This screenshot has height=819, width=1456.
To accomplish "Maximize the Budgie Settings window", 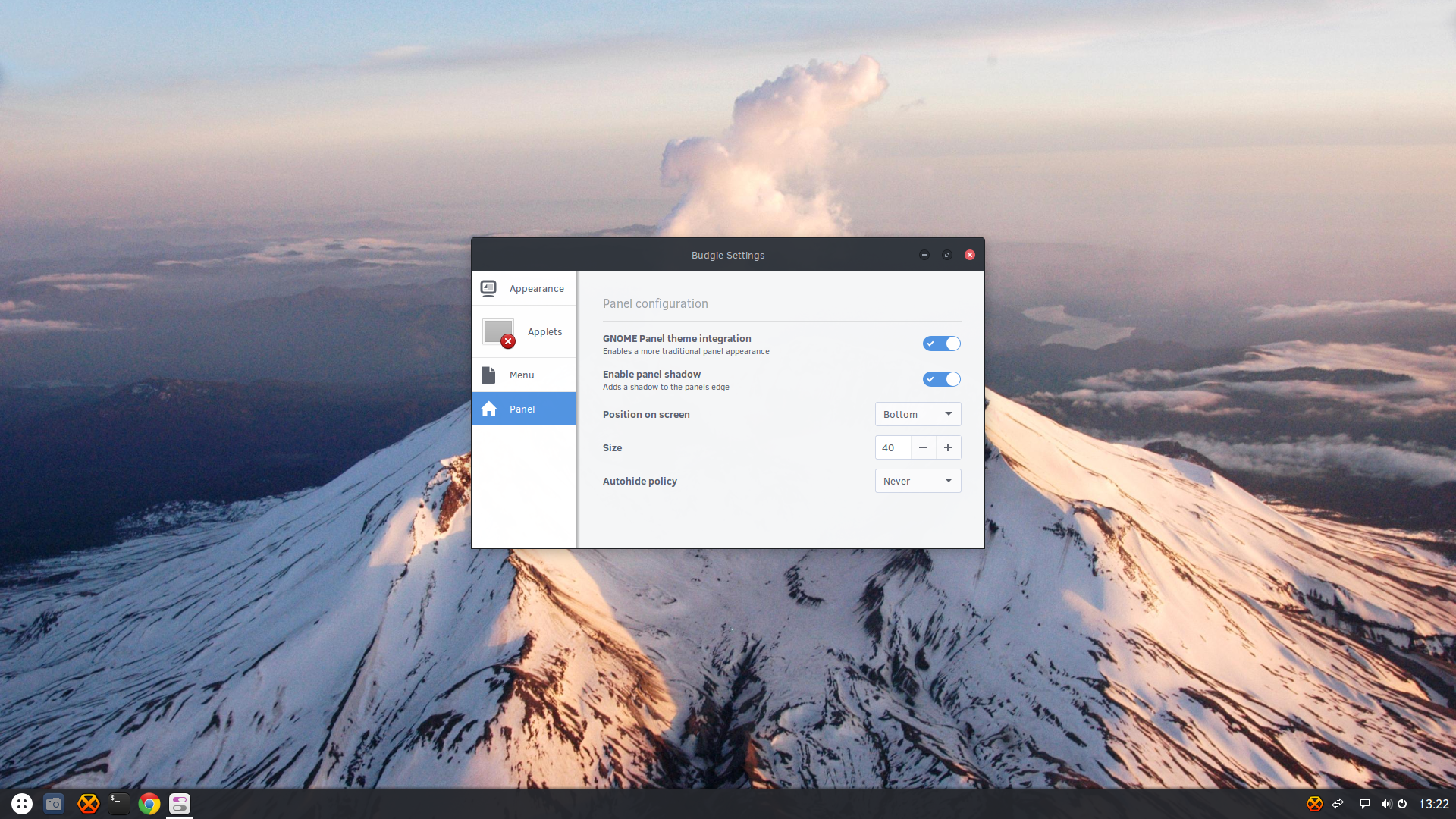I will tap(946, 255).
